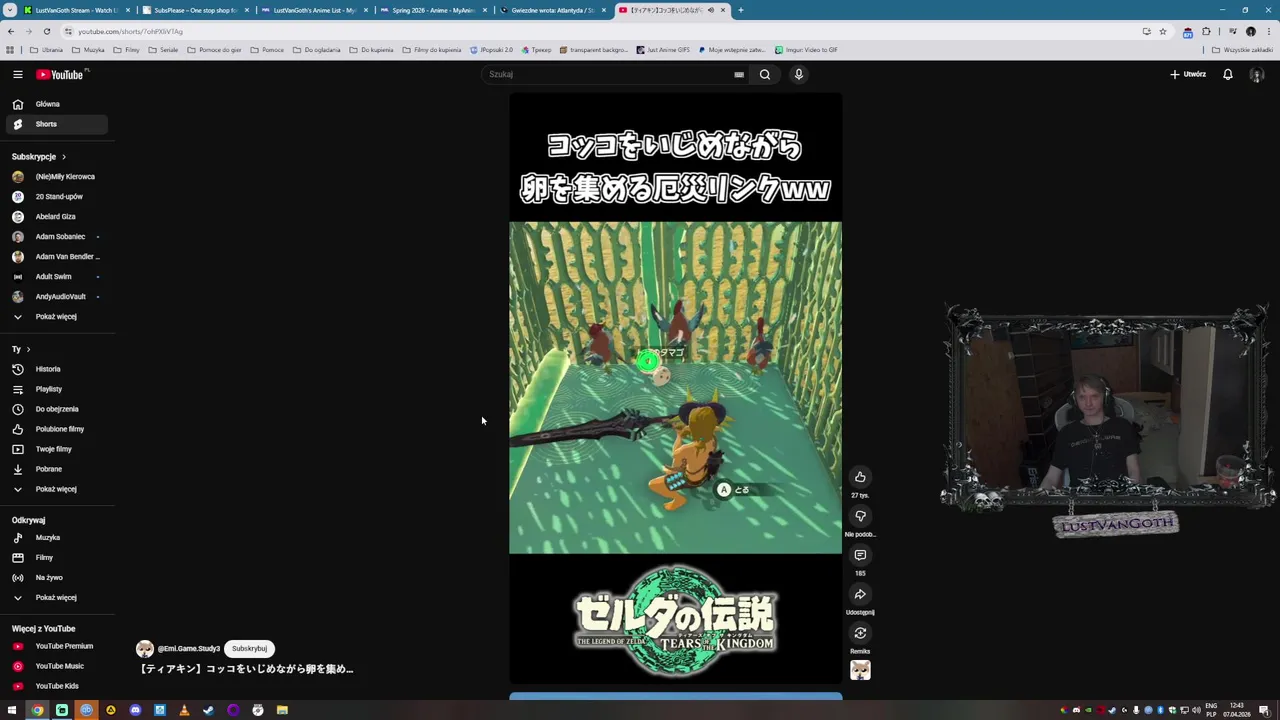The image size is (1280, 720).
Task: Open Chrome three-dot menu
Action: [1269, 31]
